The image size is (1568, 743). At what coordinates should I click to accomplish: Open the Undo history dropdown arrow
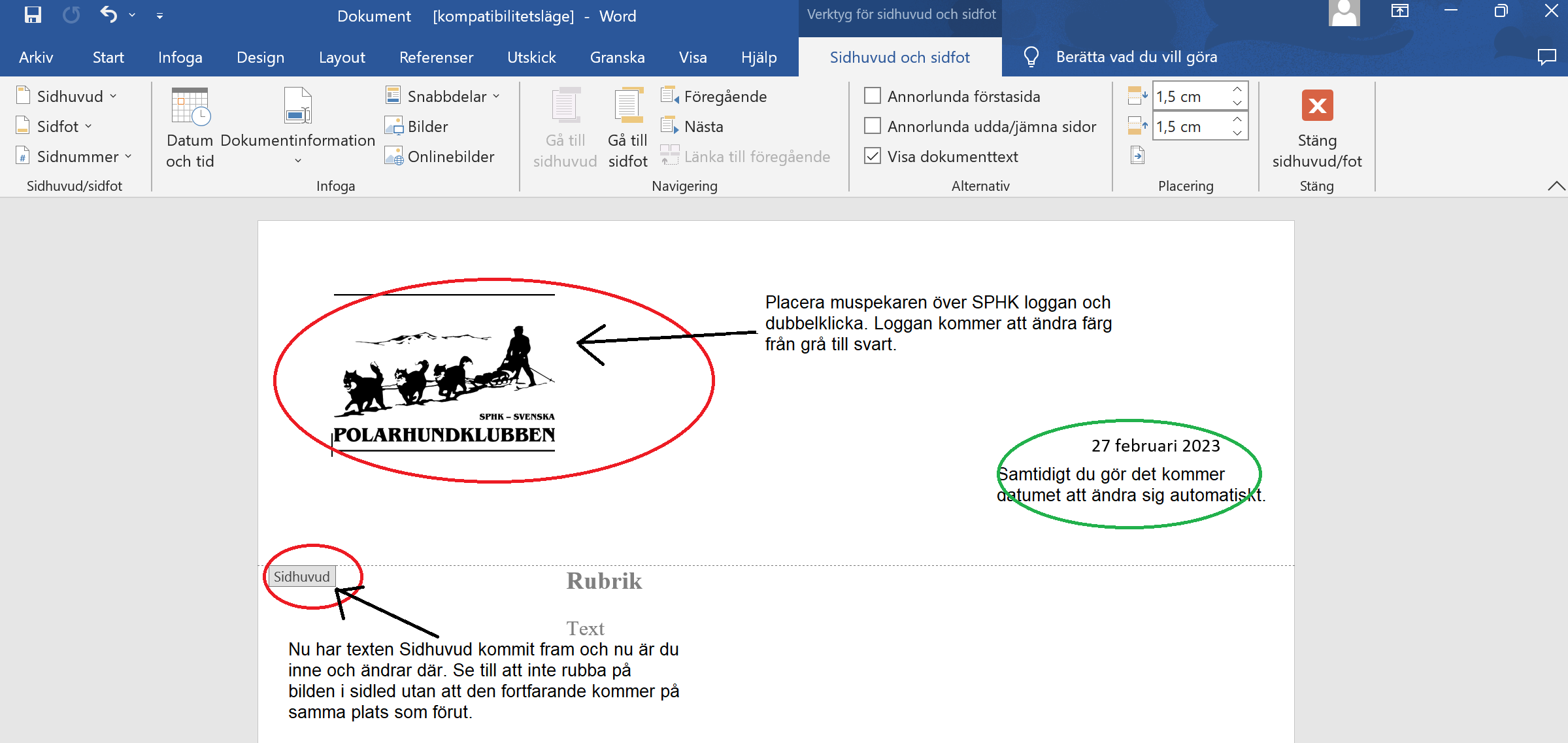pos(132,15)
